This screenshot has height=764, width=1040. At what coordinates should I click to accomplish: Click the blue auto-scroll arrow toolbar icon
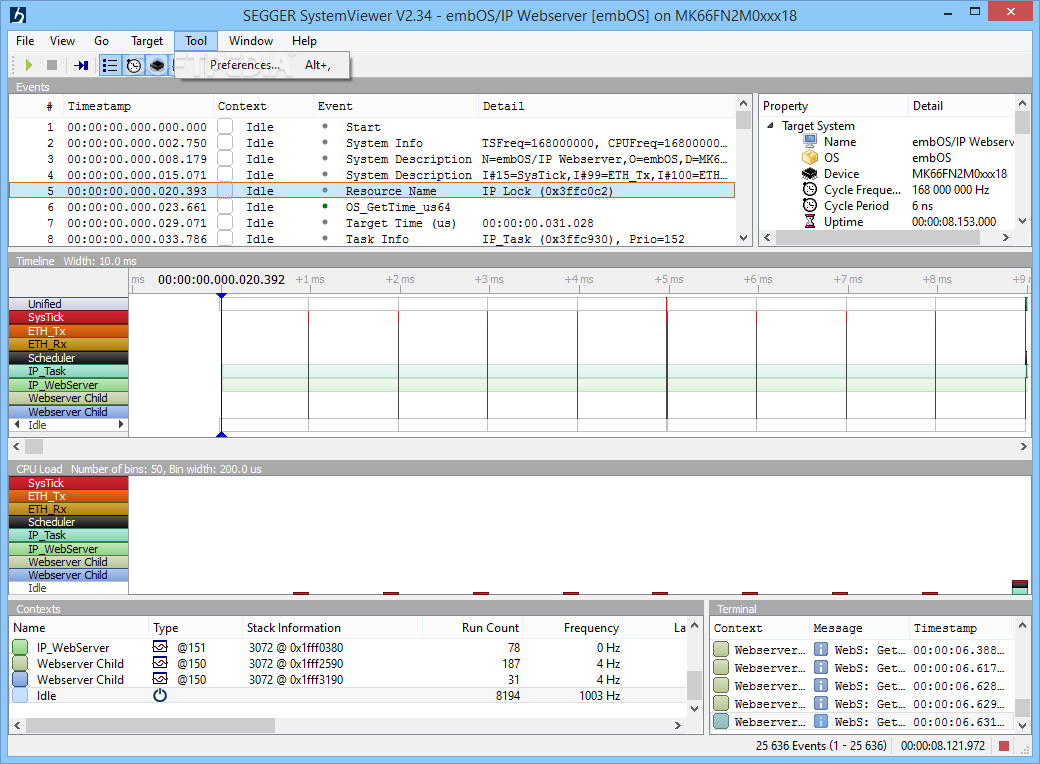(x=81, y=65)
